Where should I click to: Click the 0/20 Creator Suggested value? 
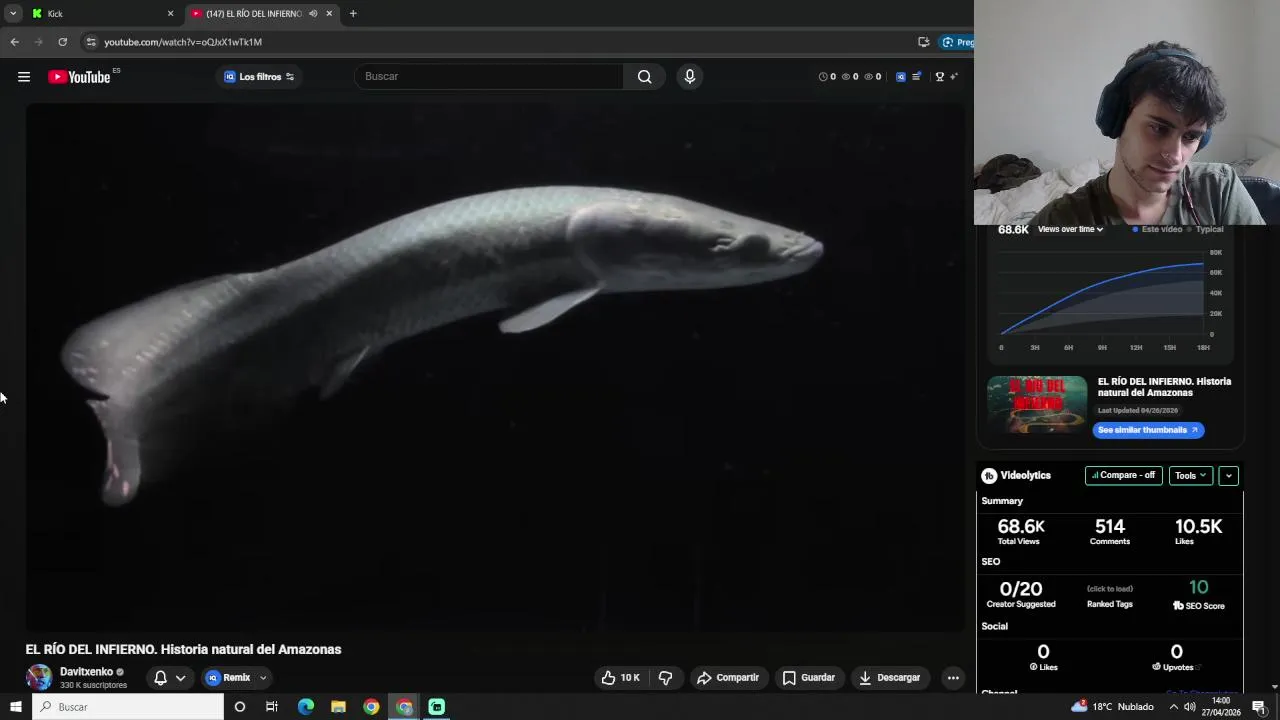(1021, 589)
